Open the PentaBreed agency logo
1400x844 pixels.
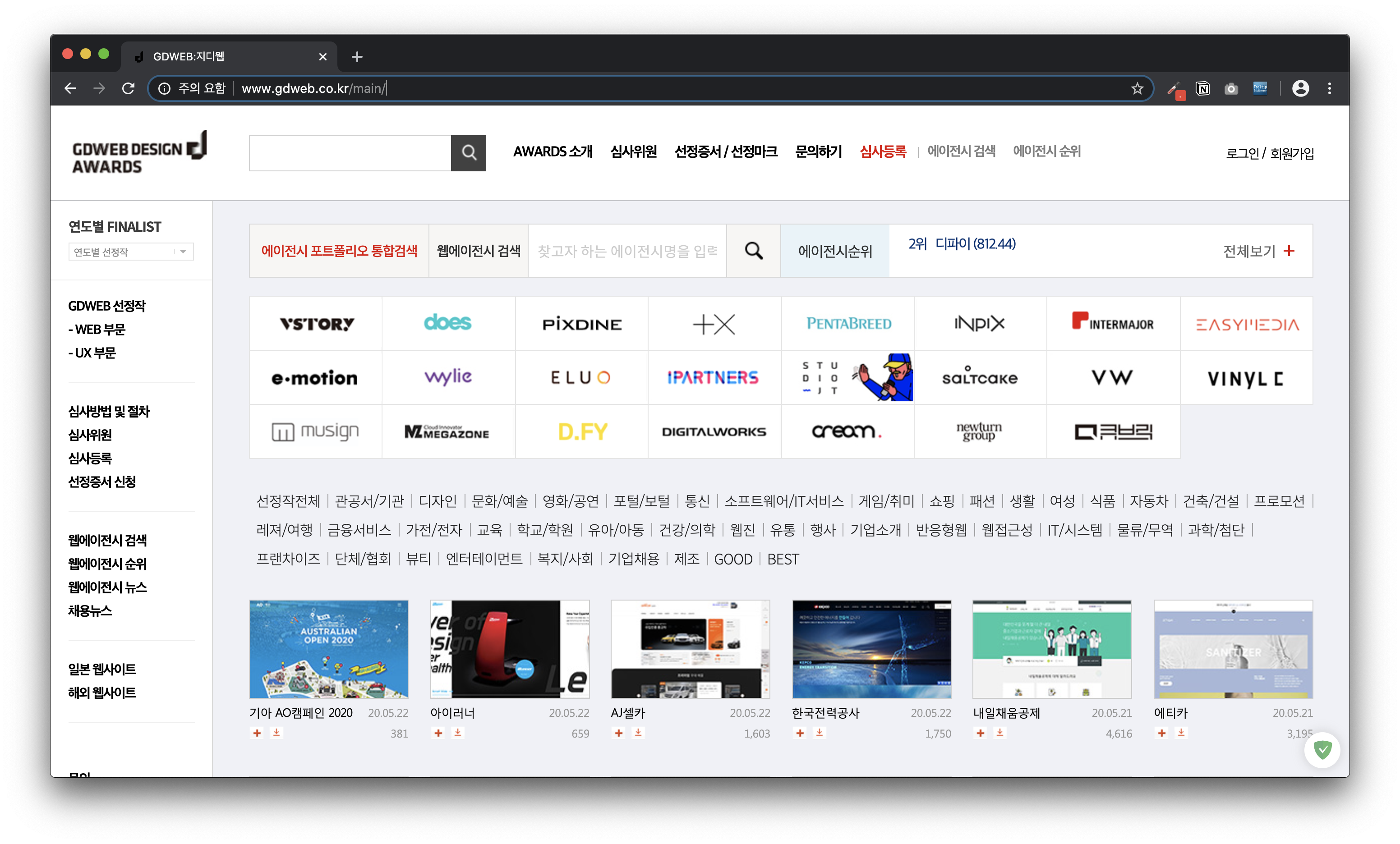coord(848,323)
